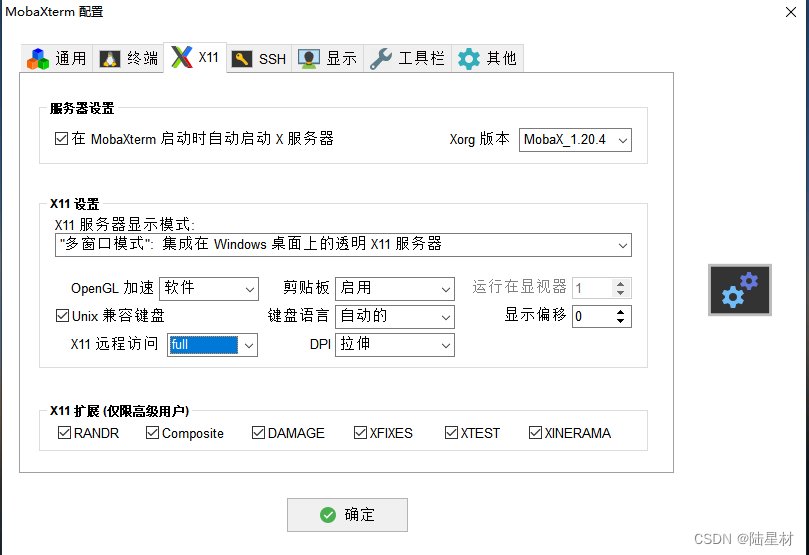Viewport: 809px width, 555px height.
Task: Click the penguin icon on 终端 tab
Action: (109, 59)
